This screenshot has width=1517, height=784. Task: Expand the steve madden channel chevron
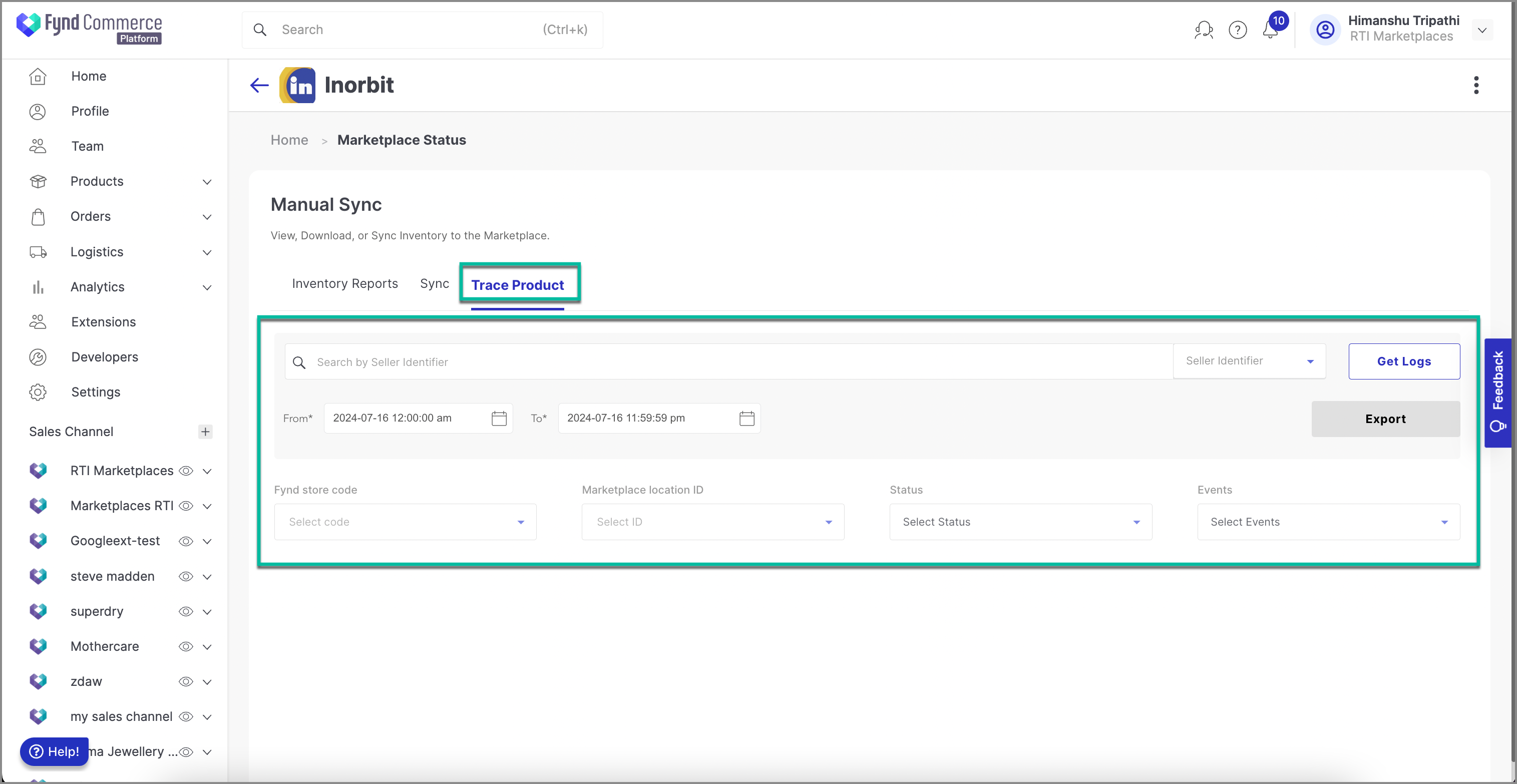click(207, 577)
